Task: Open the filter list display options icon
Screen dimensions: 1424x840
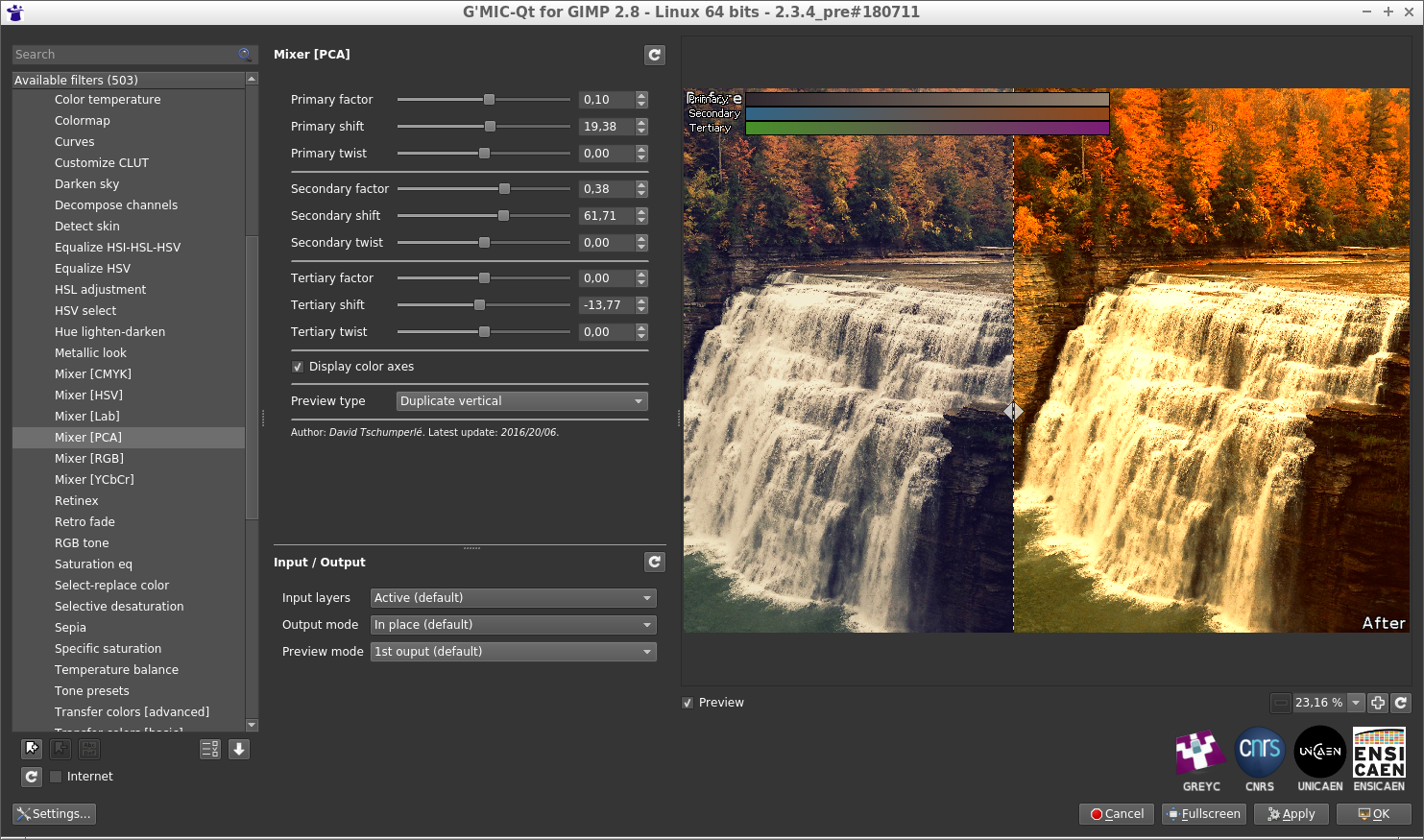Action: [x=209, y=748]
